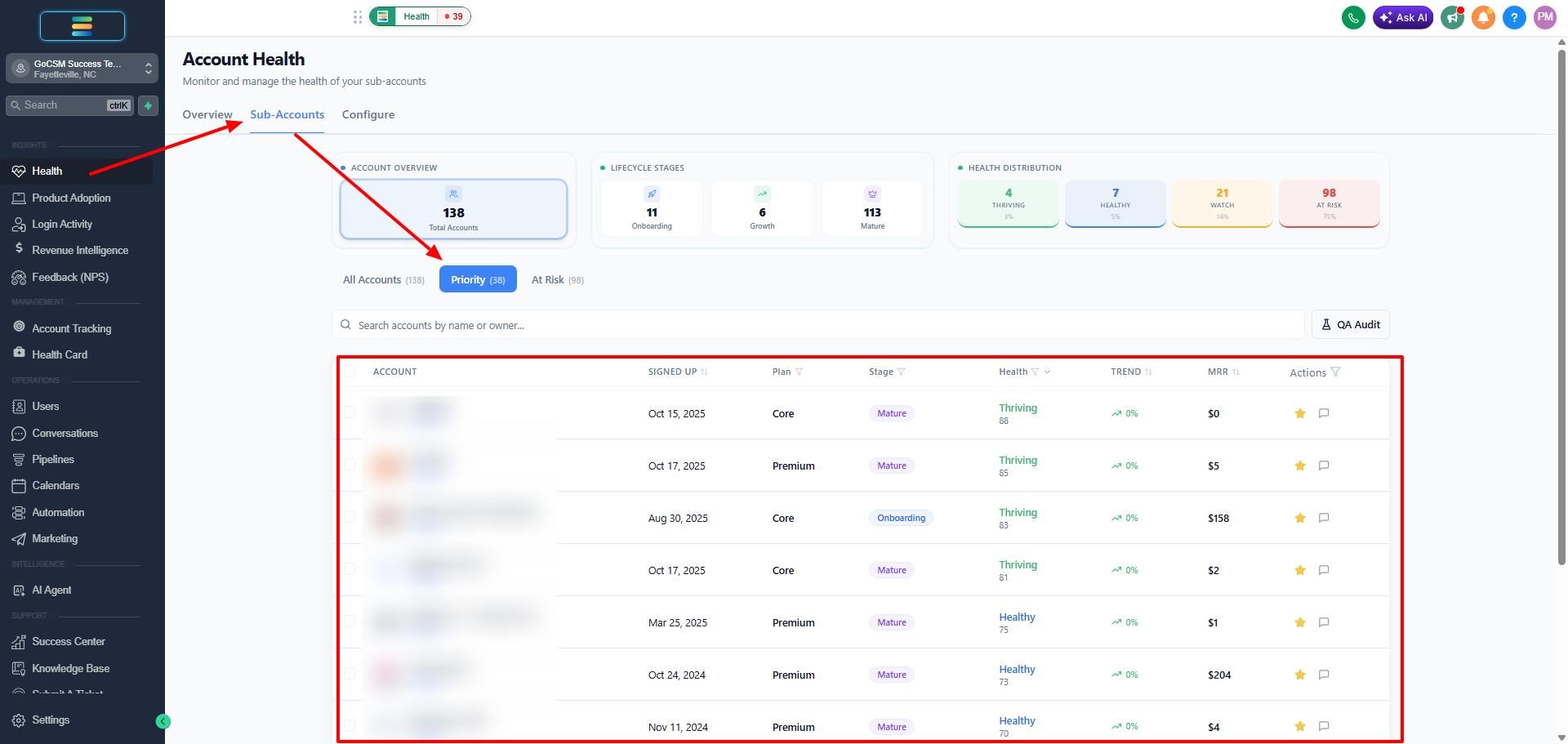Click the green phone call icon

[x=1353, y=17]
